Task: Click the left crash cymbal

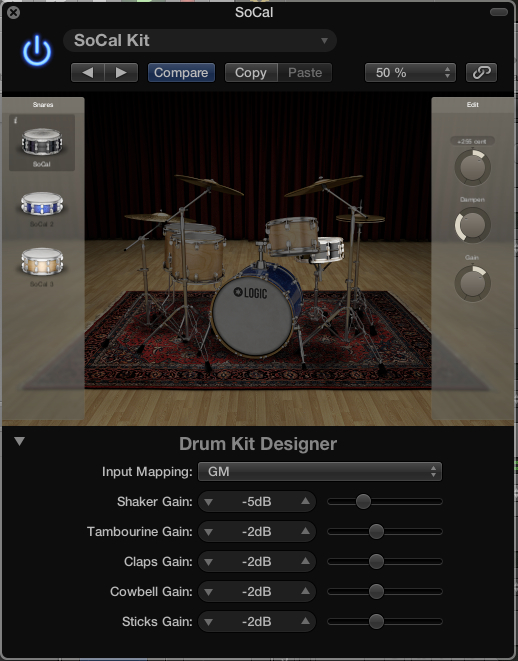Action: click(x=209, y=185)
